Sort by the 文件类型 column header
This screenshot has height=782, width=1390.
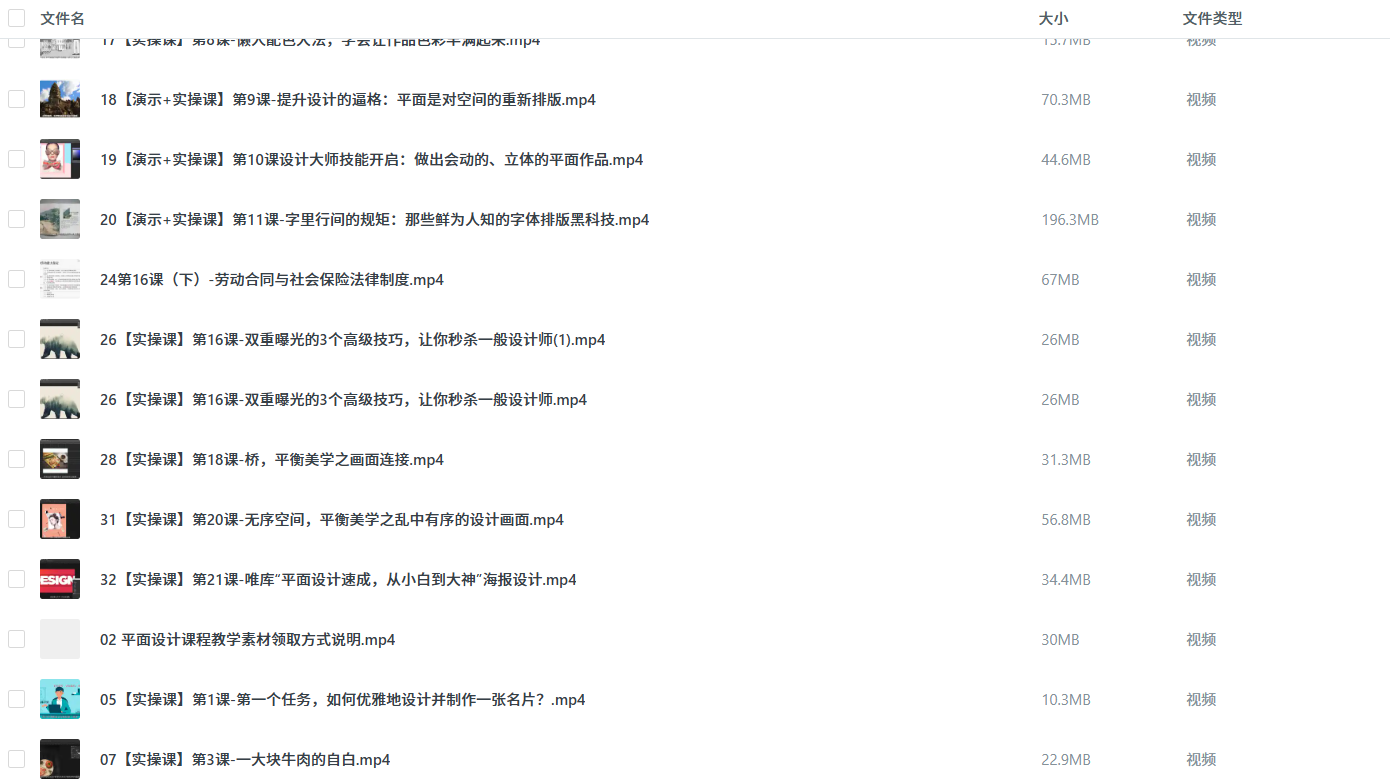(1212, 19)
